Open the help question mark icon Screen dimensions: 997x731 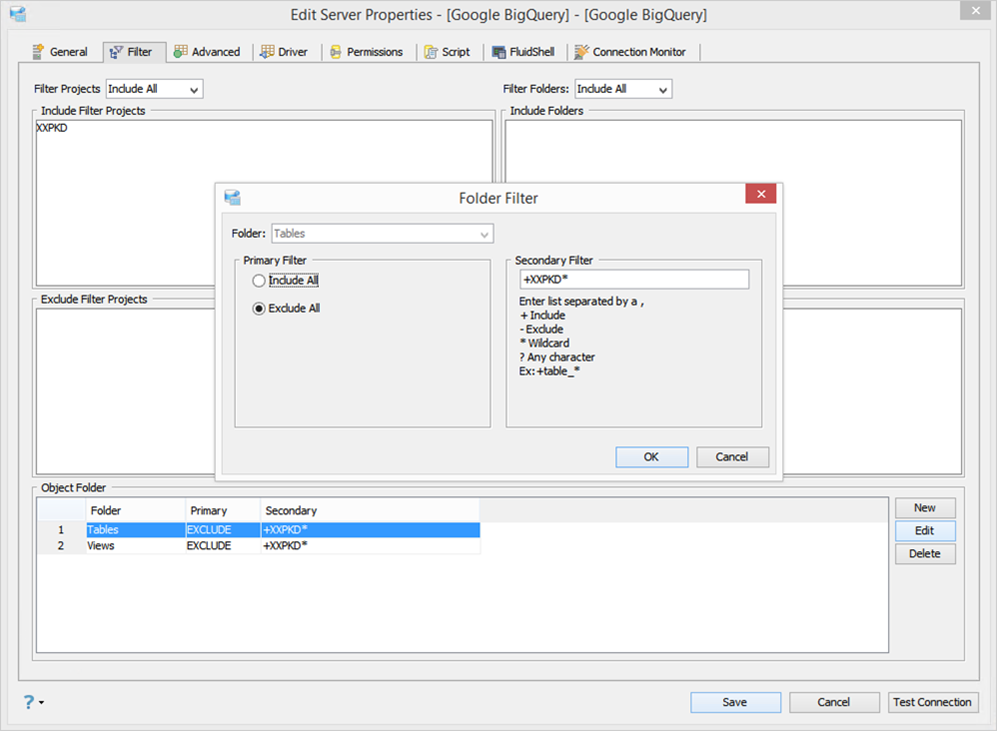pyautogui.click(x=29, y=702)
